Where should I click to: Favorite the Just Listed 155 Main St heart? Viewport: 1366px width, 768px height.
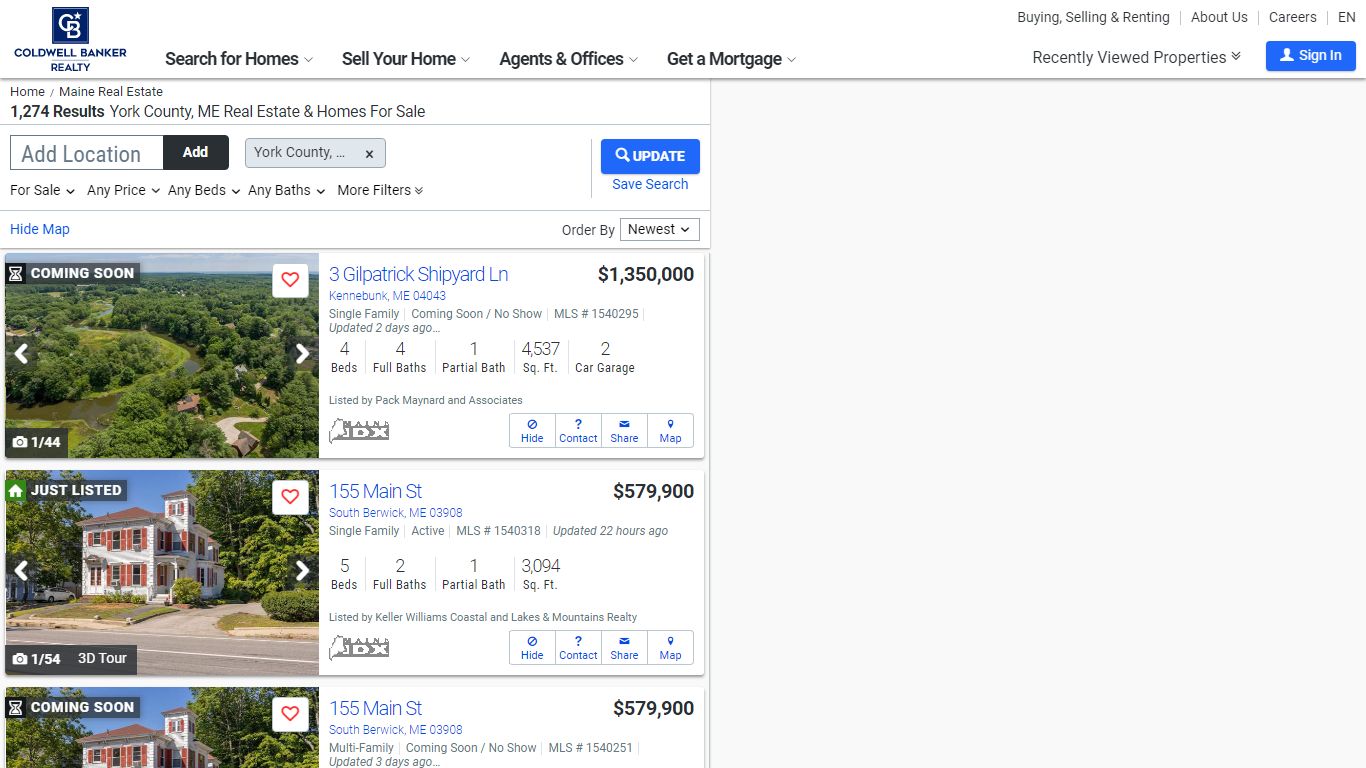coord(290,497)
